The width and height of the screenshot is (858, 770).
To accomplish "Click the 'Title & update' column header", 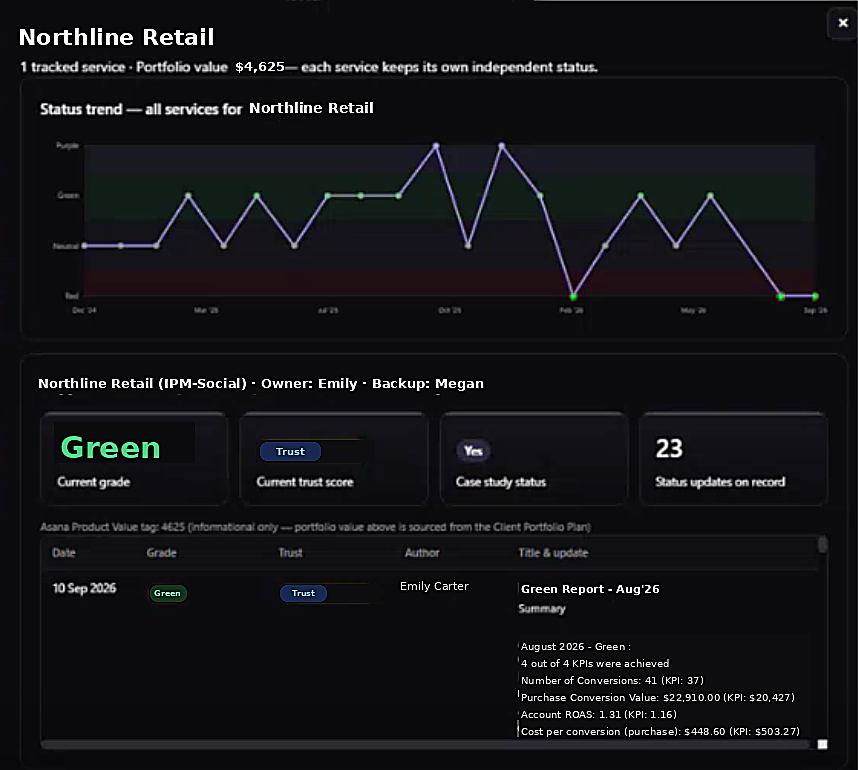I will 553,553.
